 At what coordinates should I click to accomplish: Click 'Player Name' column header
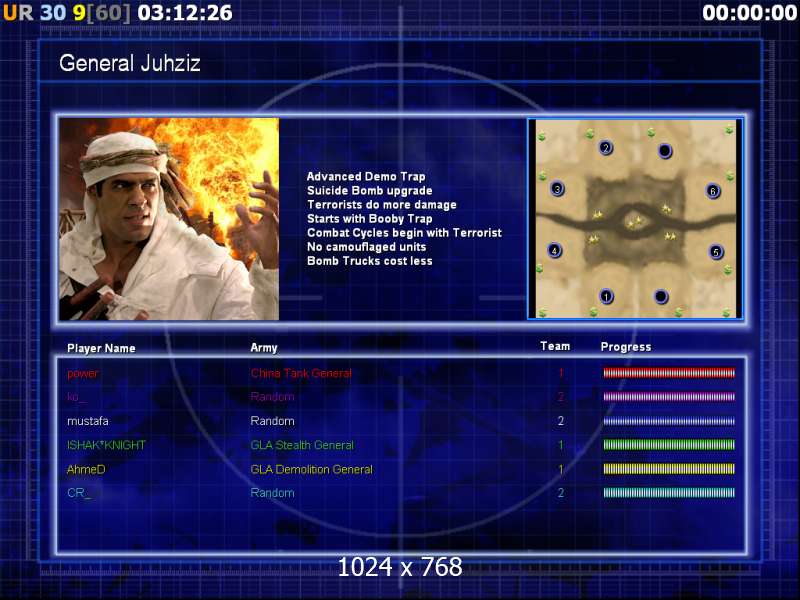click(101, 348)
